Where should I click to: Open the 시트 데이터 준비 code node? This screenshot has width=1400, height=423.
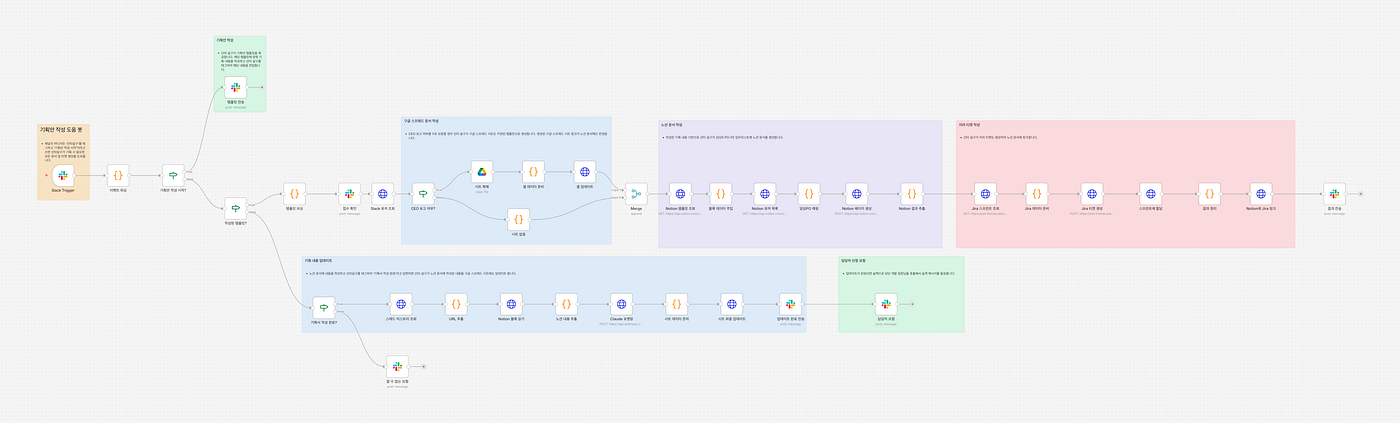click(x=677, y=303)
